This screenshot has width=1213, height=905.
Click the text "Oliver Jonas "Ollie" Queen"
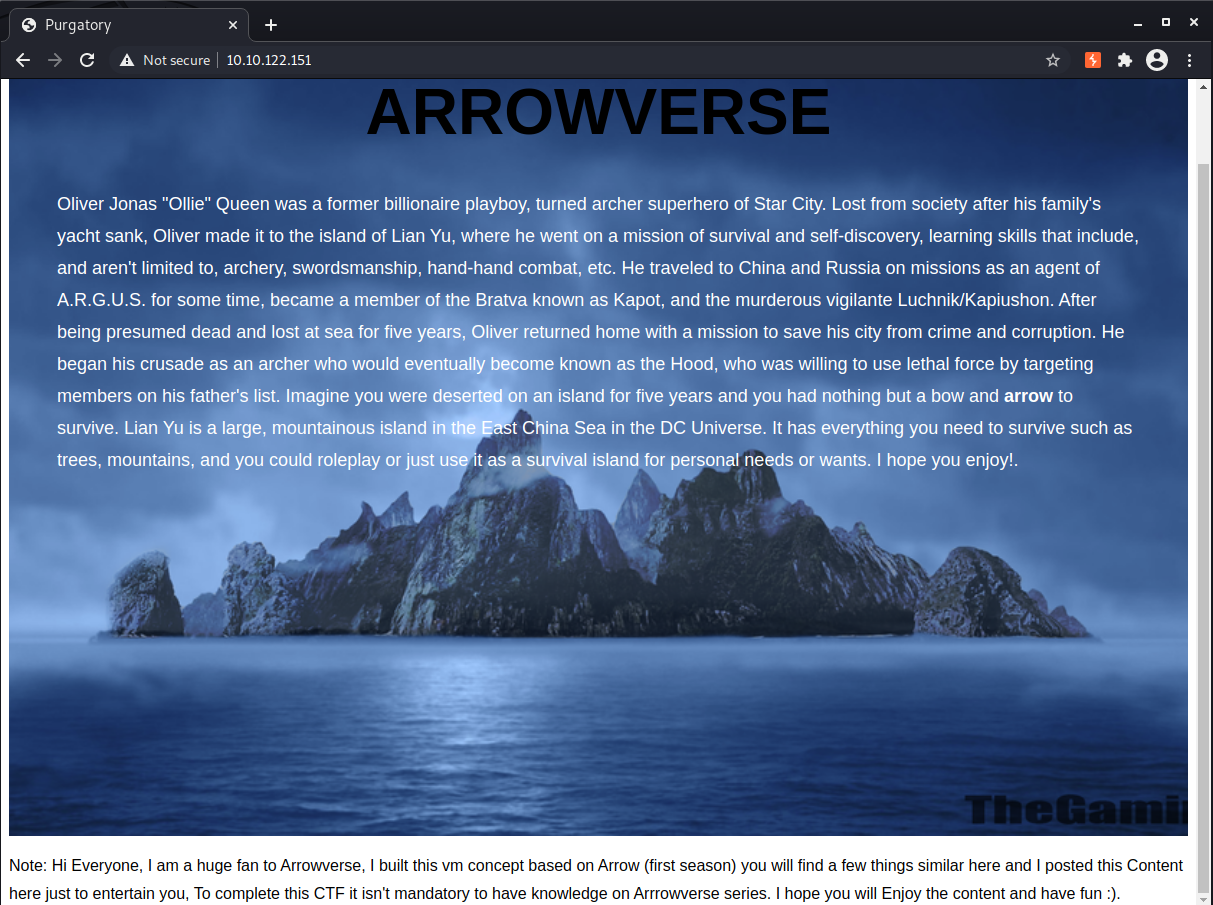[163, 204]
